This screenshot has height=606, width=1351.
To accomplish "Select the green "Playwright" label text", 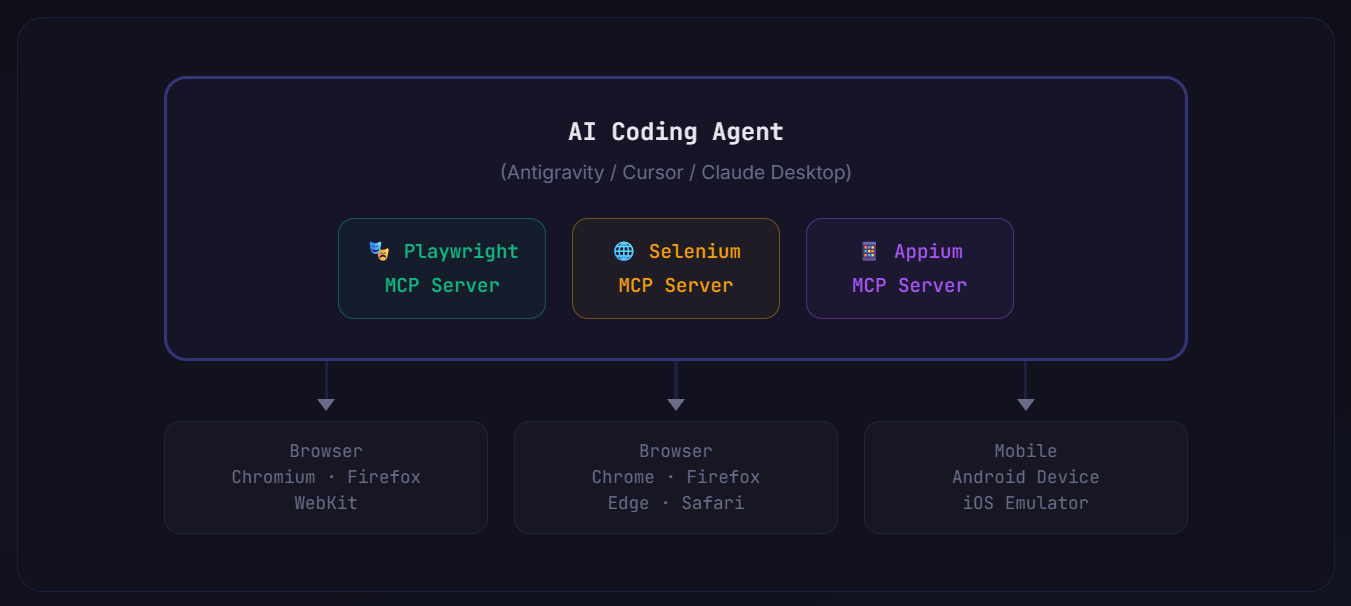I will click(x=461, y=251).
